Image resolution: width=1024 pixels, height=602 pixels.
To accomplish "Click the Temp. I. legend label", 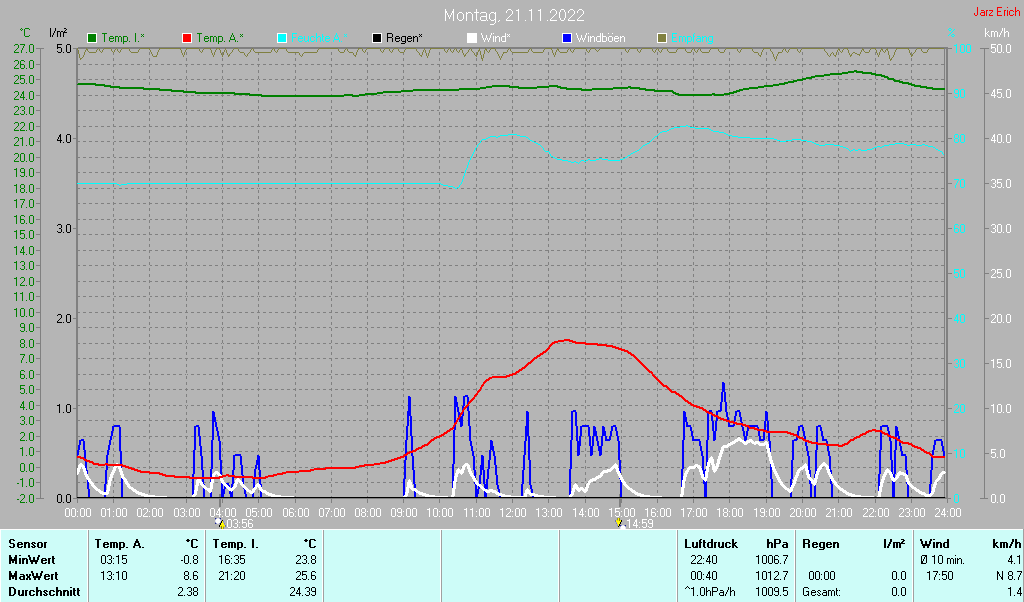I will coord(122,38).
